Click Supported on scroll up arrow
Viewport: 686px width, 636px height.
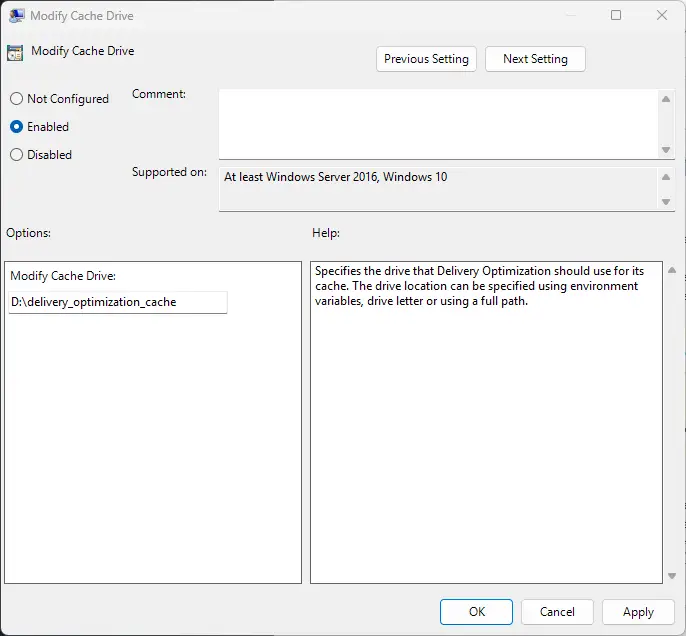[x=666, y=177]
